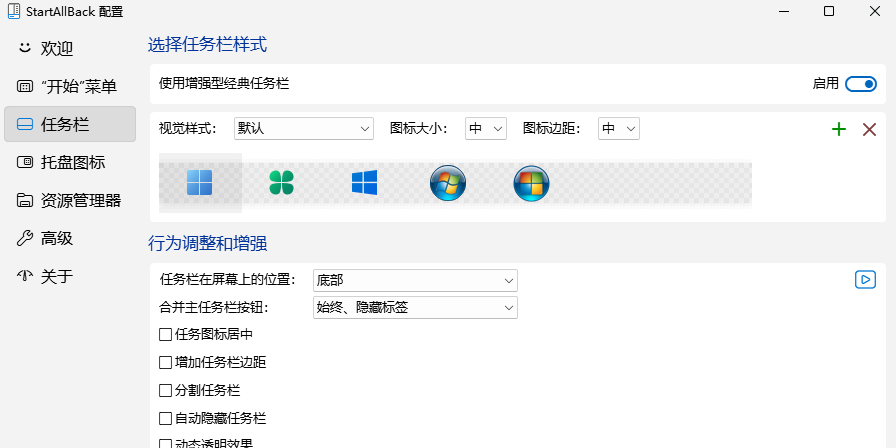Go to the “开始”菜单 section
896x448 pixels.
[x=70, y=86]
